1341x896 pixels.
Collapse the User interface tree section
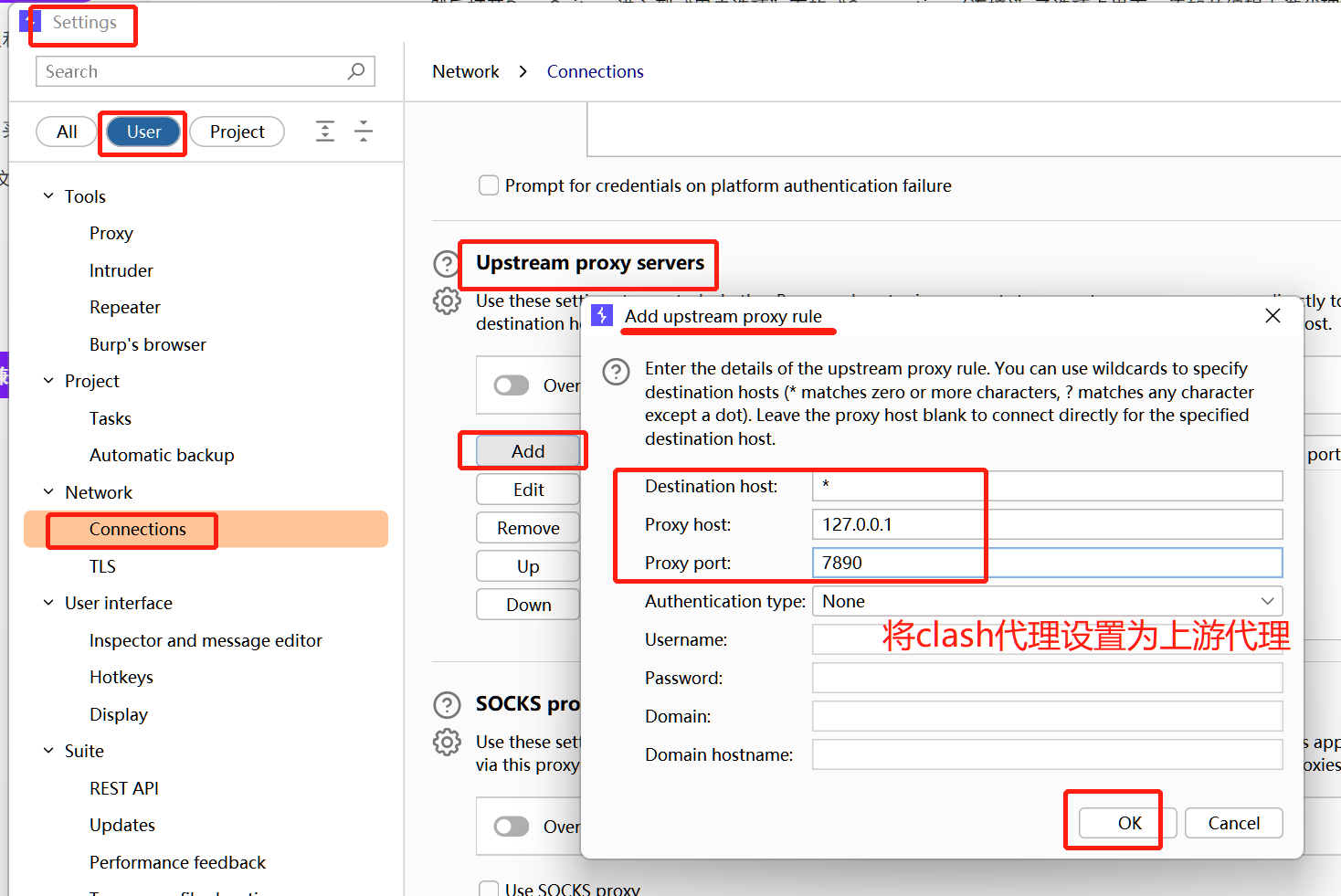coord(48,603)
